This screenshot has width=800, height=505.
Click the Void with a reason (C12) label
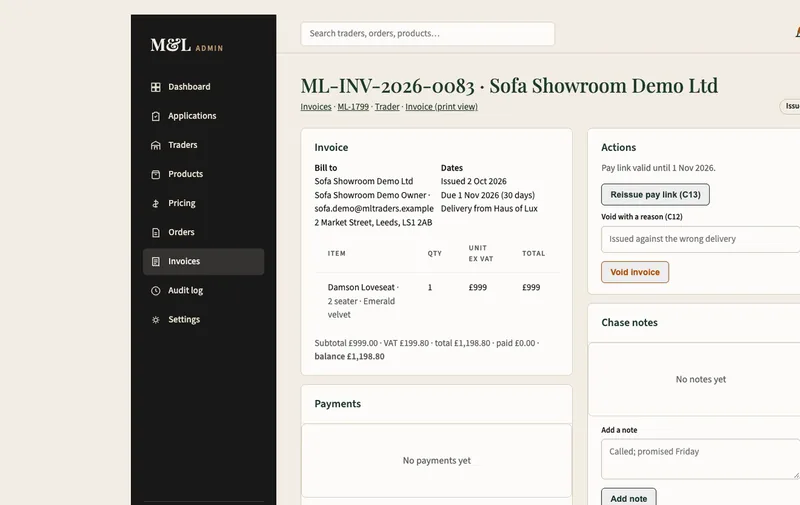pyautogui.click(x=641, y=217)
